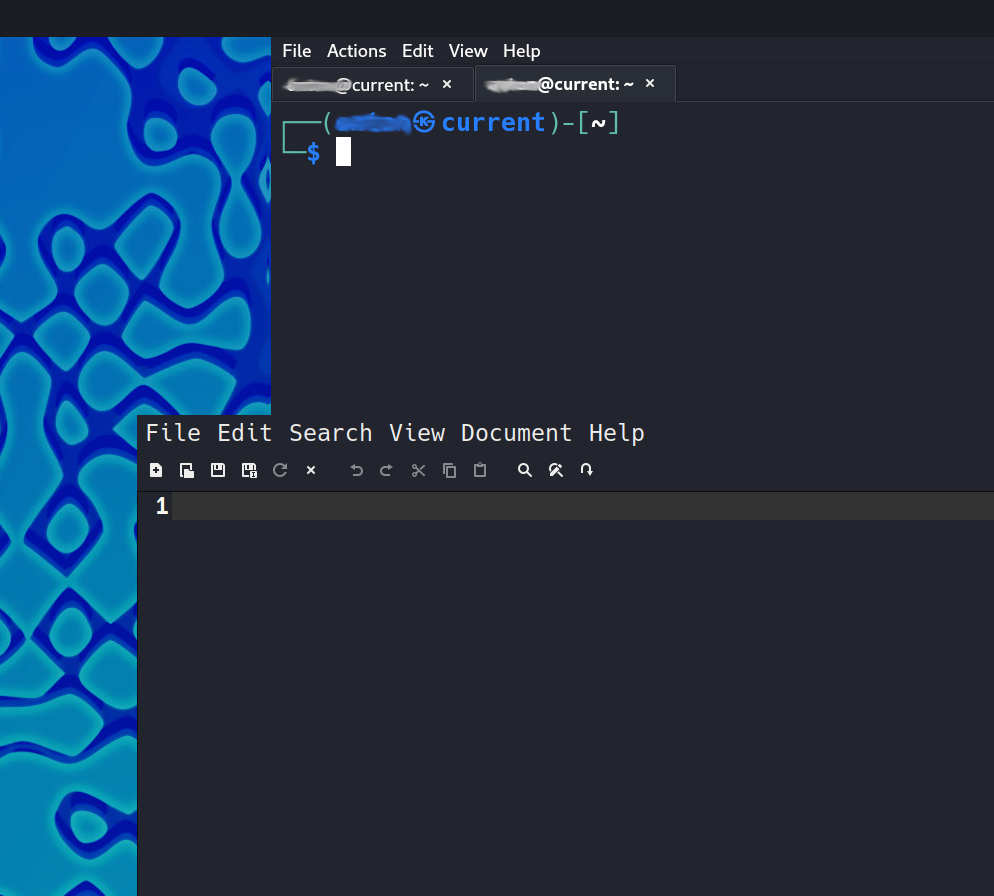The width and height of the screenshot is (994, 896).
Task: Click the Save As toolbar icon
Action: [249, 470]
